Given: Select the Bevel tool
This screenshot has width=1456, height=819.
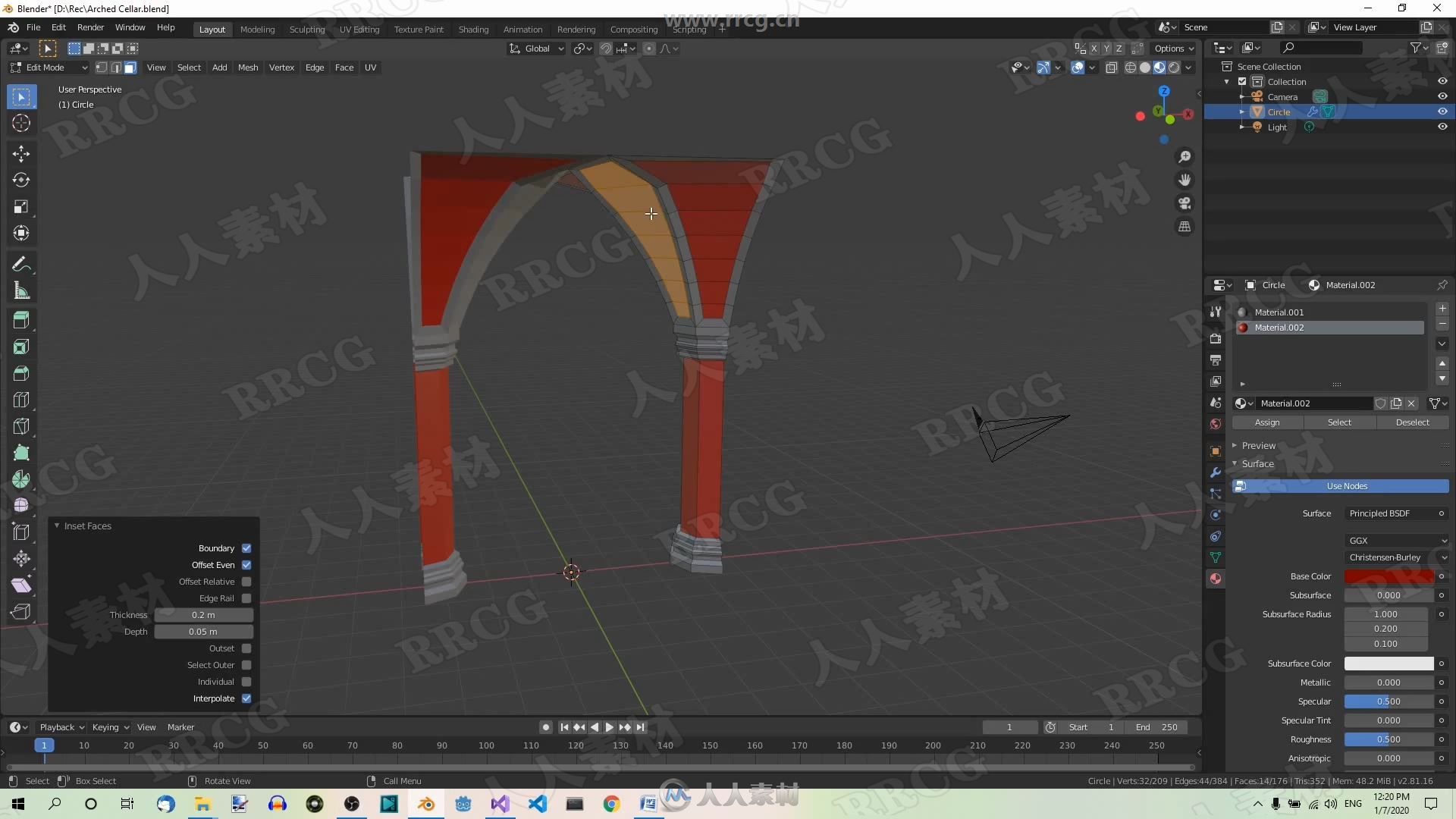Looking at the screenshot, I should pos(21,374).
